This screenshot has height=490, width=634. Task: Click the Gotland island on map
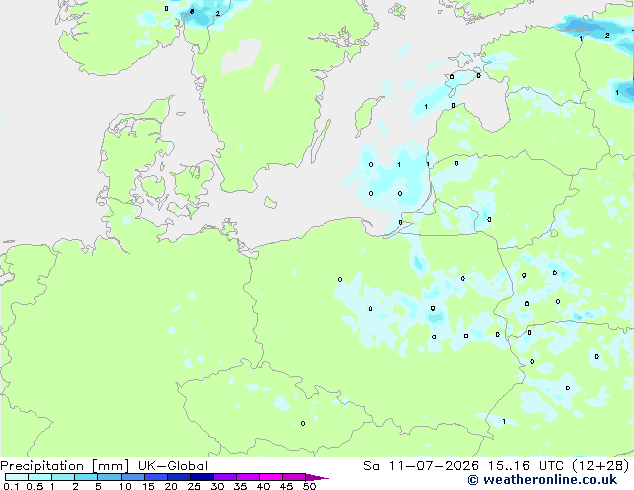(x=367, y=115)
